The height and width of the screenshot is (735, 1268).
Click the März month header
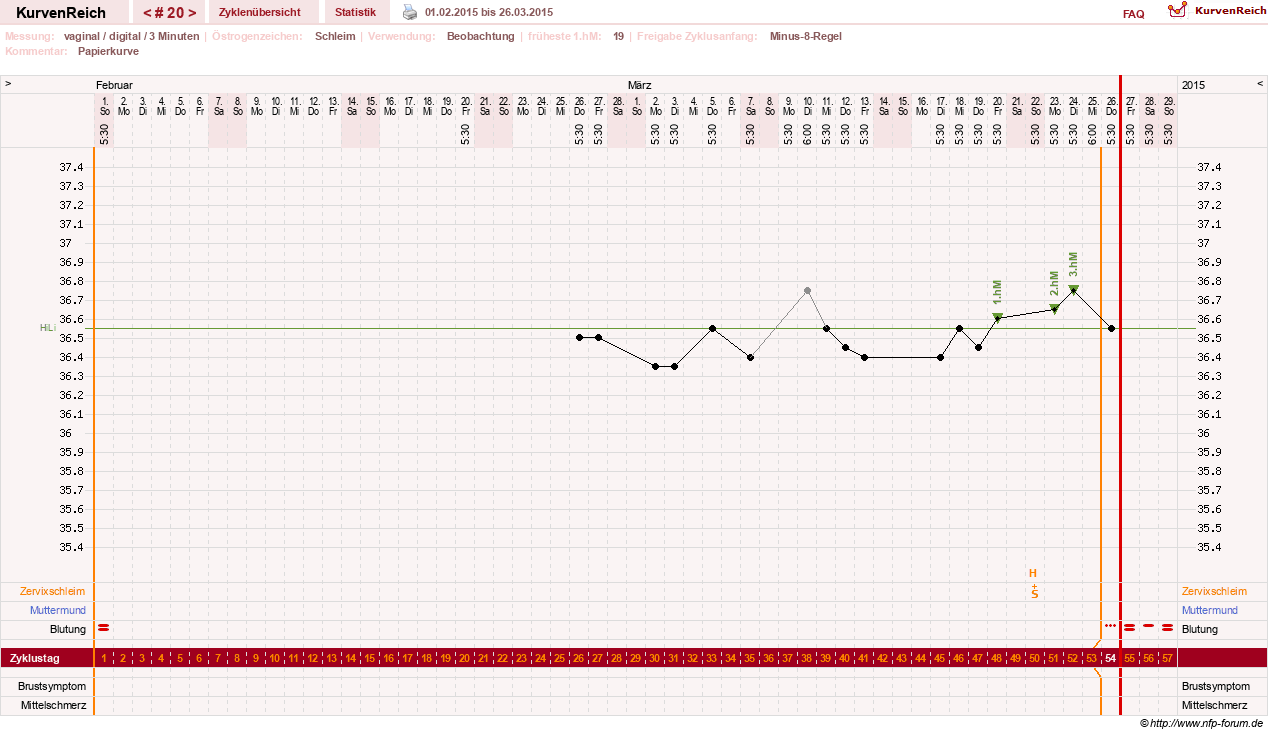639,85
